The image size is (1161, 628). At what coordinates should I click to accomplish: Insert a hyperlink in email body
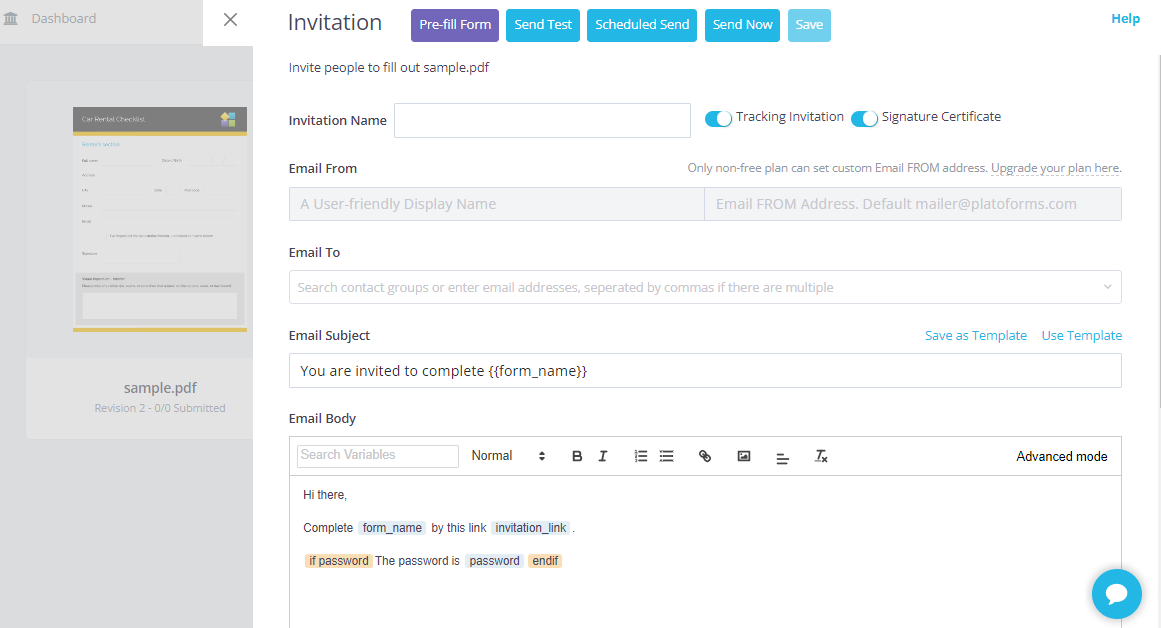click(x=705, y=456)
